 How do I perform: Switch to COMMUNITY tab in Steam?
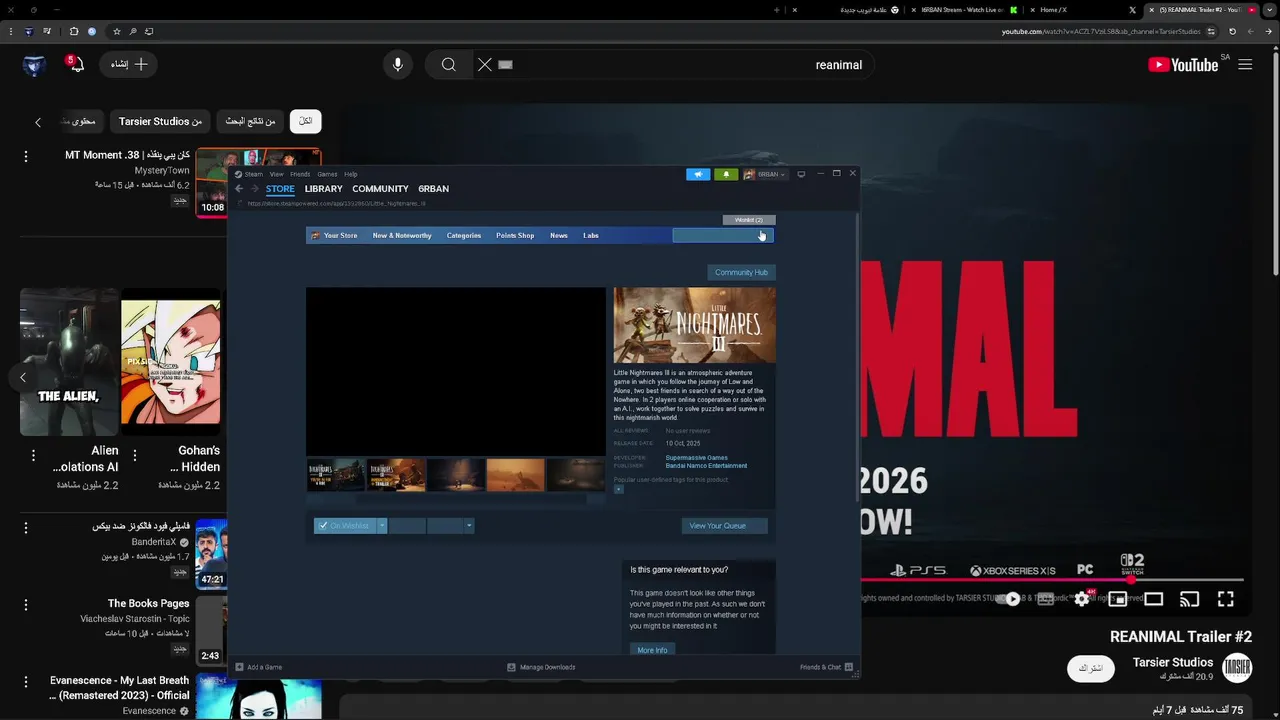pos(380,189)
